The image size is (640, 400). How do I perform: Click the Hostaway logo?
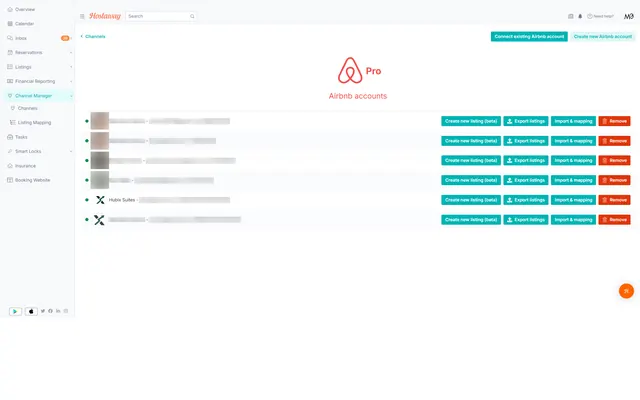pos(105,16)
